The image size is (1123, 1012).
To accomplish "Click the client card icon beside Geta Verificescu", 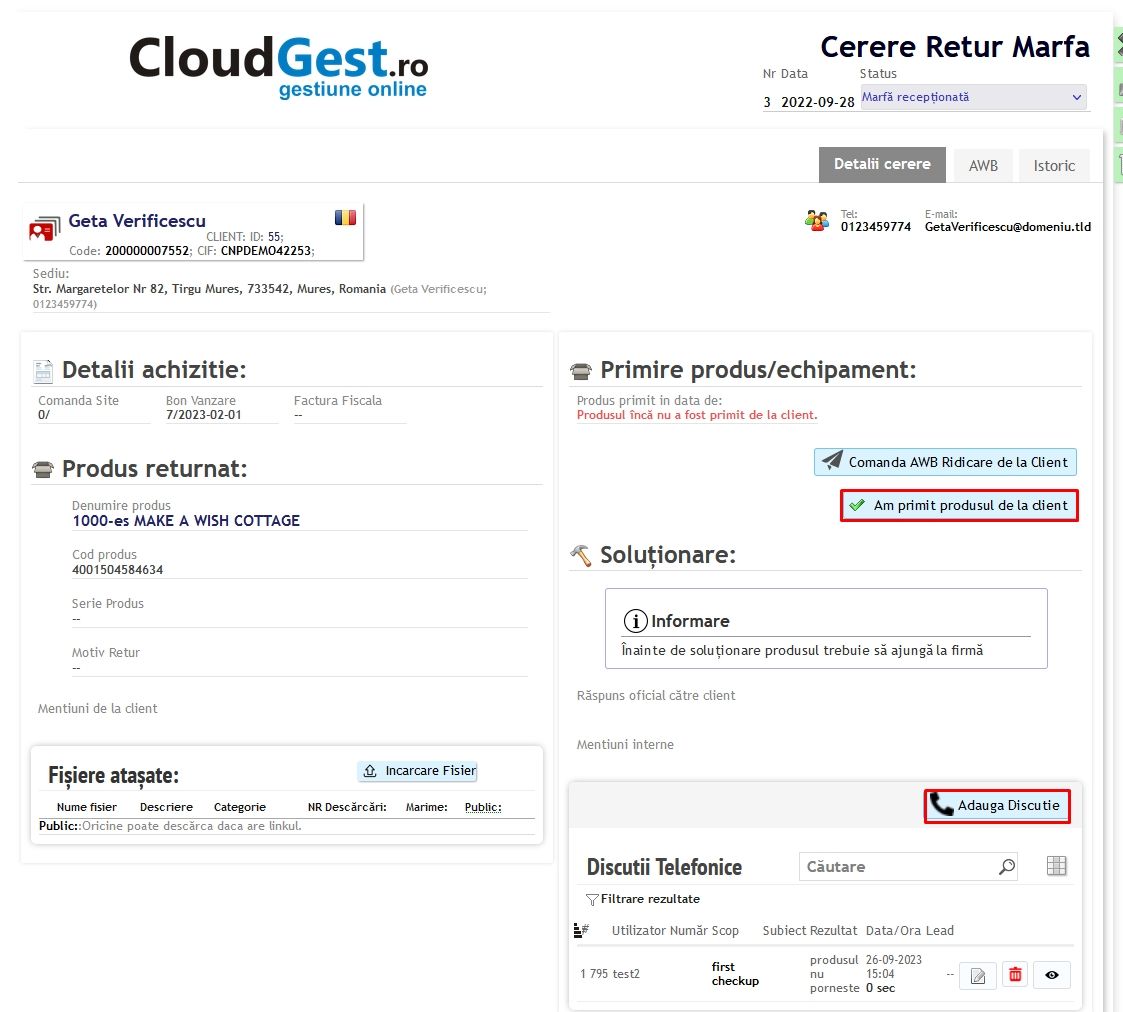I will click(44, 228).
